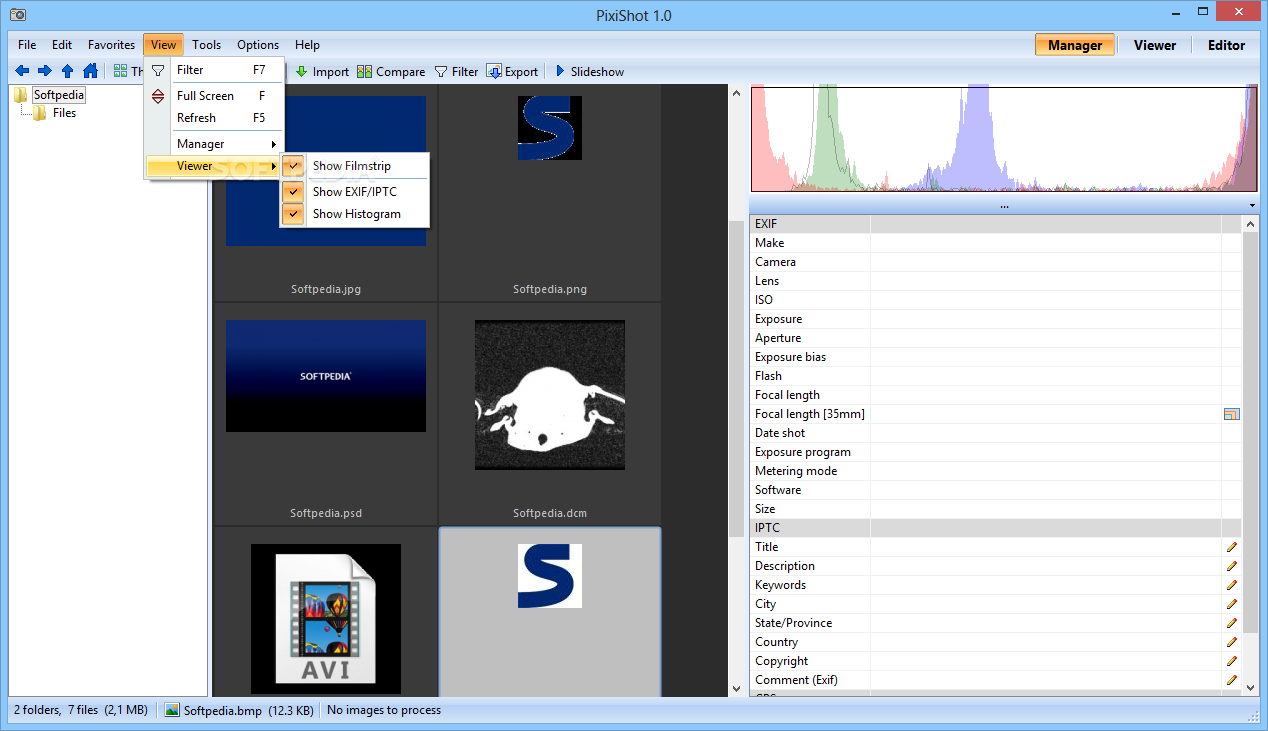
Task: Toggle the Show EXIF/IPTC option
Action: pyautogui.click(x=354, y=191)
